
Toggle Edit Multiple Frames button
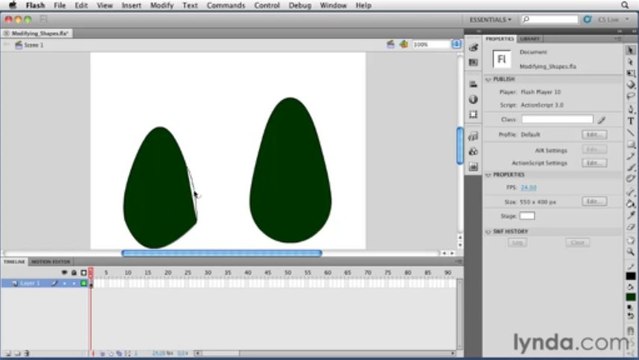128,353
